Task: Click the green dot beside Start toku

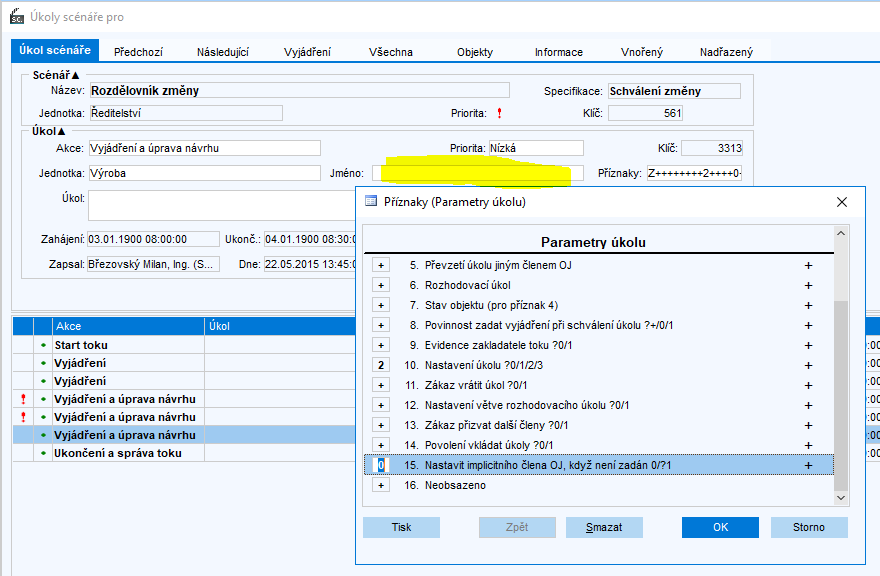Action: pos(43,345)
